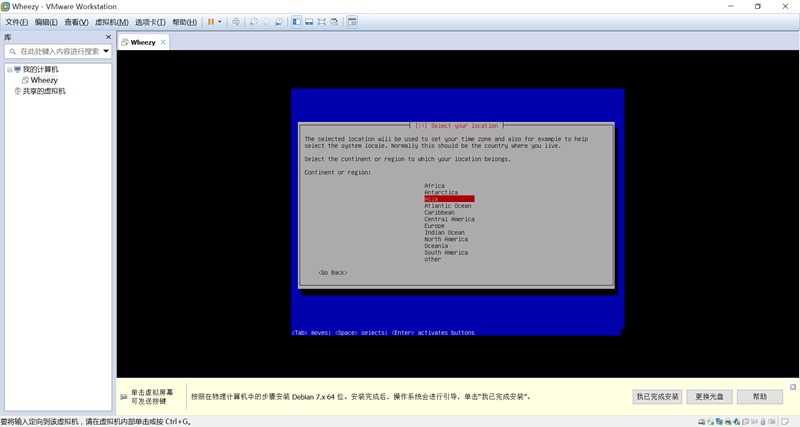Open the 虚拟机(M) menu

coord(112,22)
